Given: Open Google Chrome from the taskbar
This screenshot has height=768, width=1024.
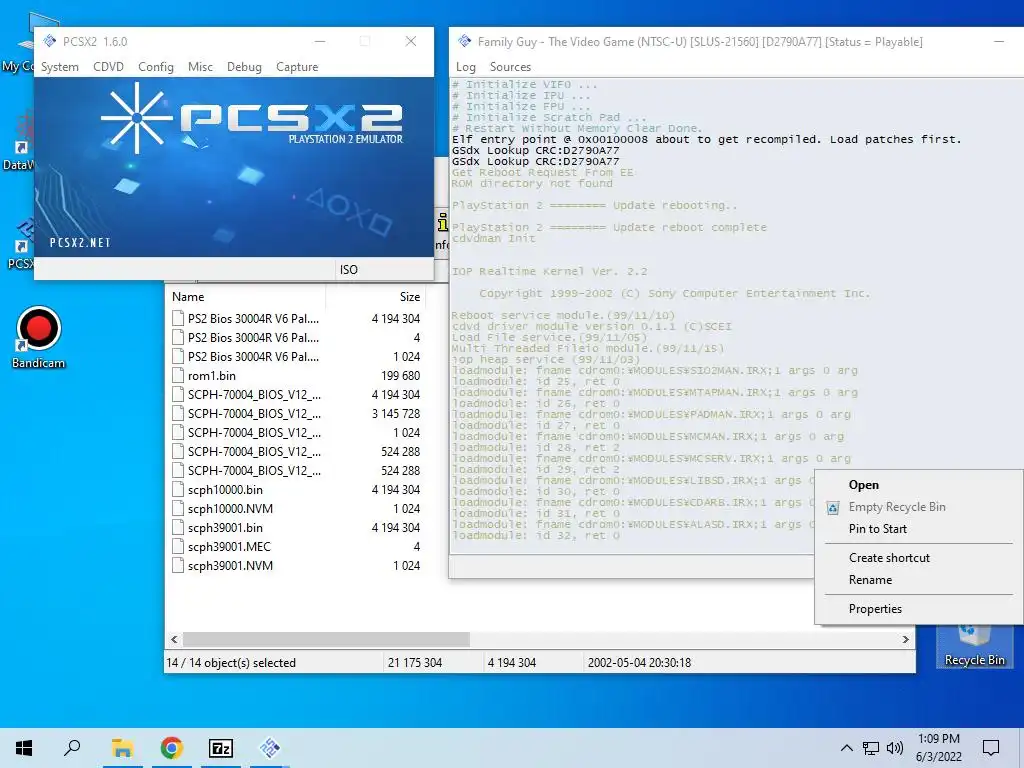Looking at the screenshot, I should (171, 748).
